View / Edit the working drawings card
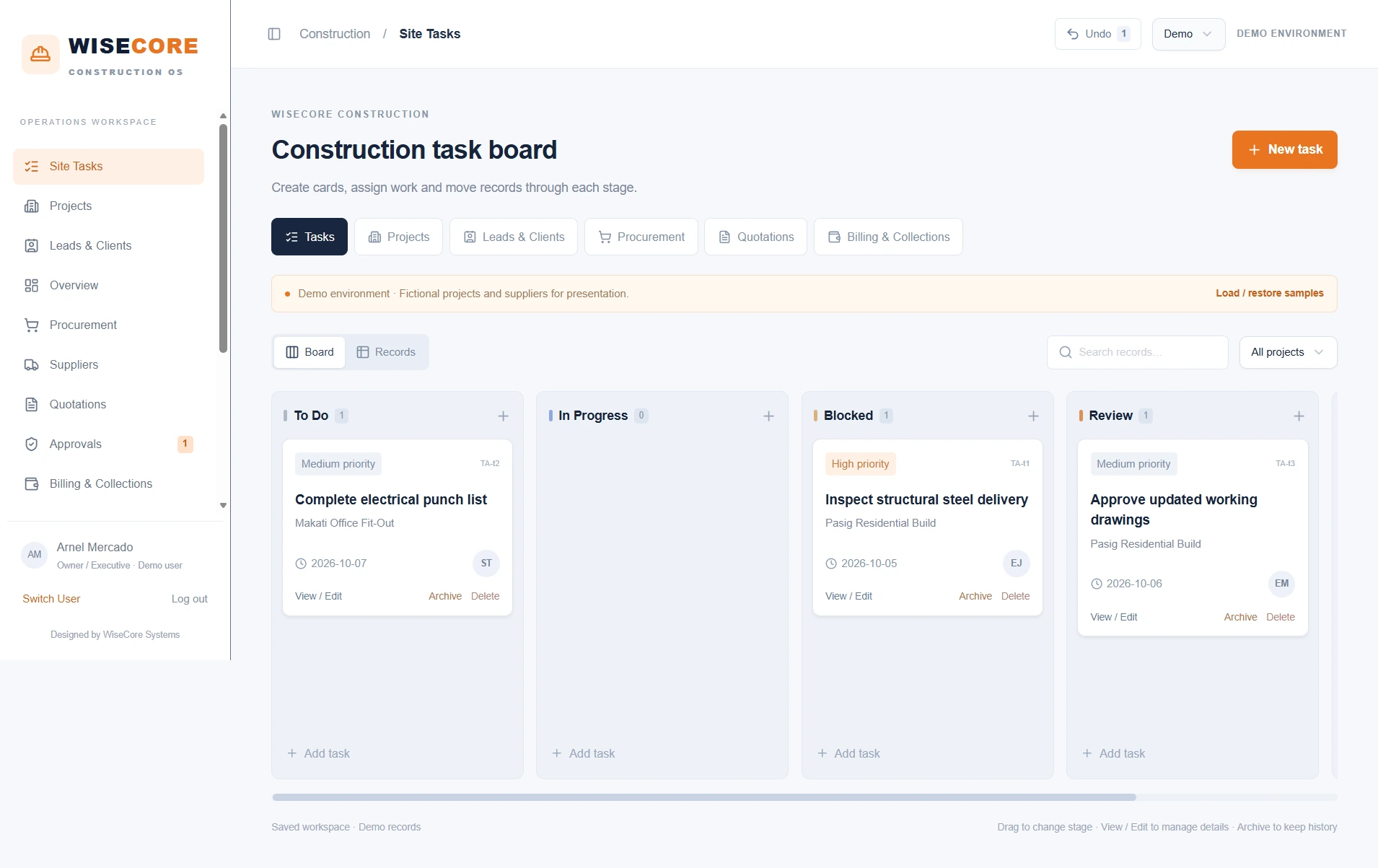This screenshot has width=1378, height=868. 1113,617
